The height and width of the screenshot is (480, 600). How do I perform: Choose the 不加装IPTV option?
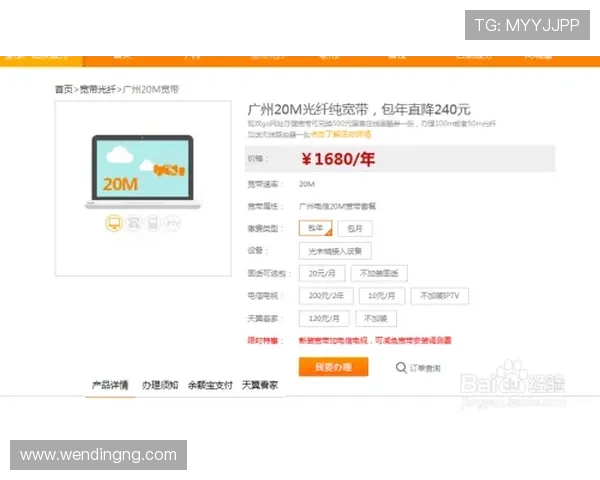coord(440,296)
